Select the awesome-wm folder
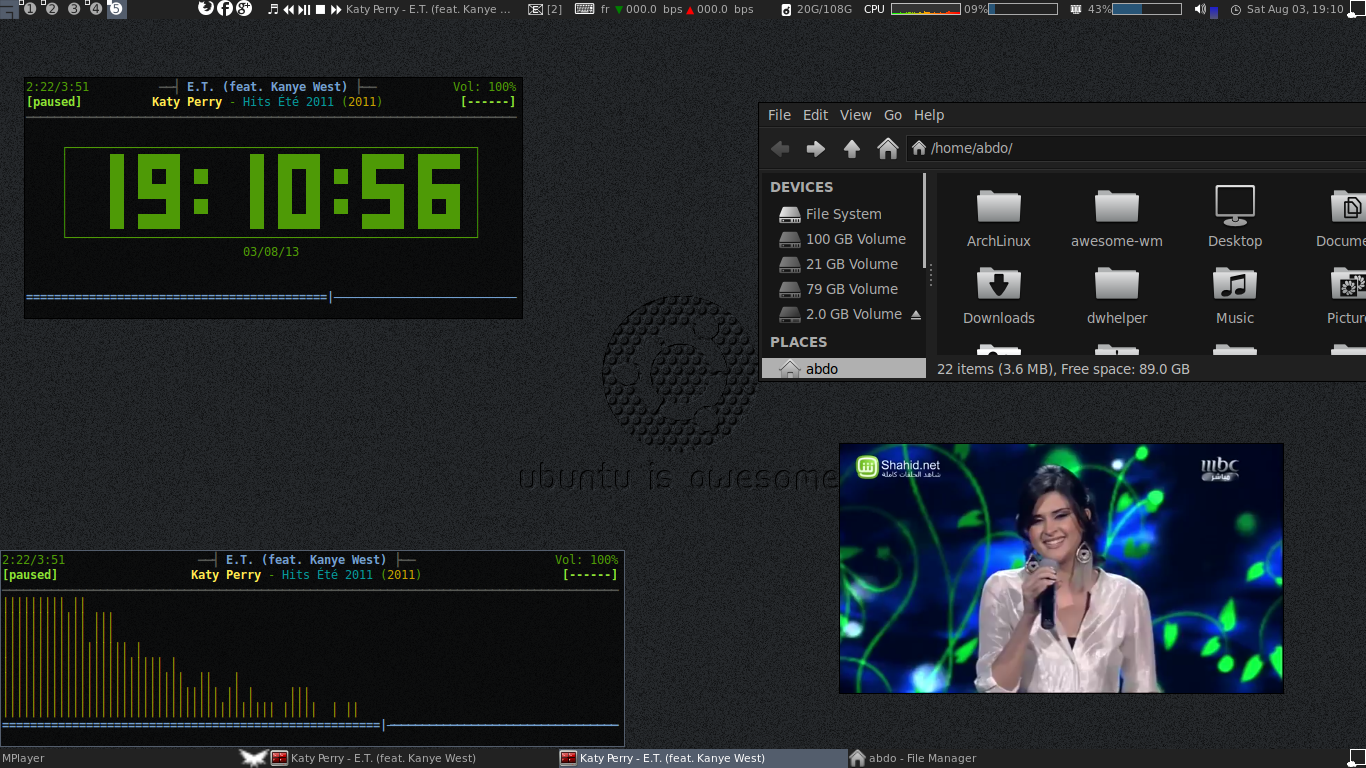This screenshot has height=768, width=1366. 1117,218
